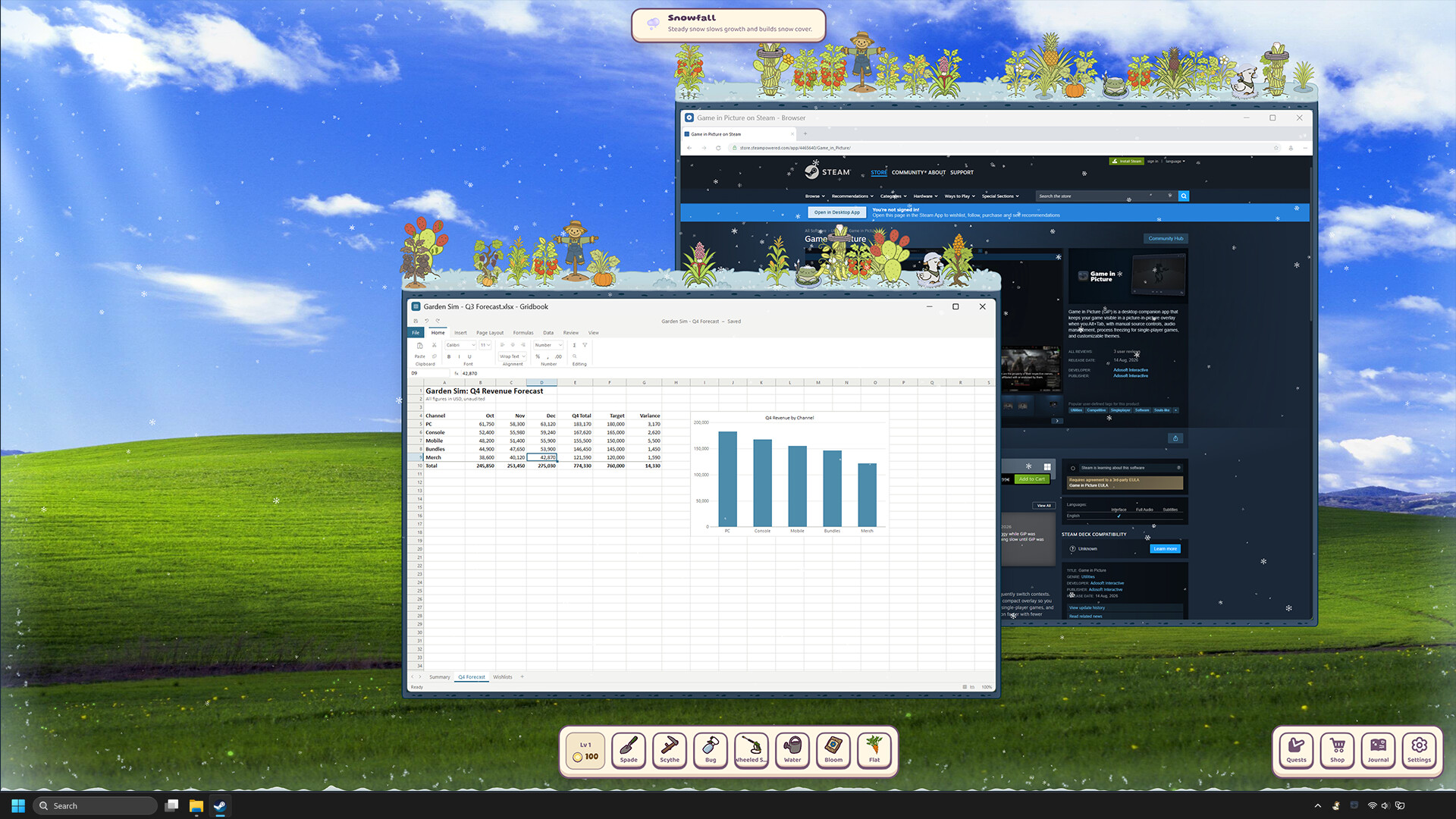
Task: Click the Steam store search field
Action: tap(1106, 196)
